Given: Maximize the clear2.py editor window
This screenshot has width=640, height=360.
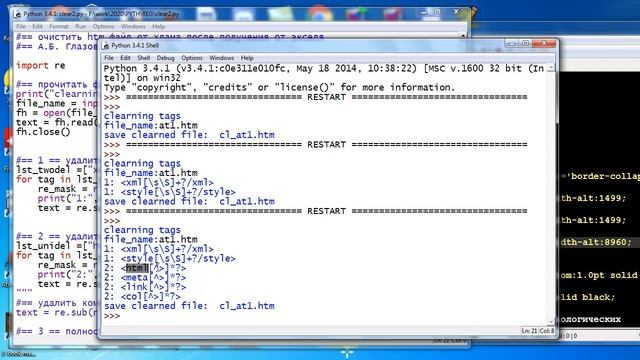Looking at the screenshot, I should (438, 12).
